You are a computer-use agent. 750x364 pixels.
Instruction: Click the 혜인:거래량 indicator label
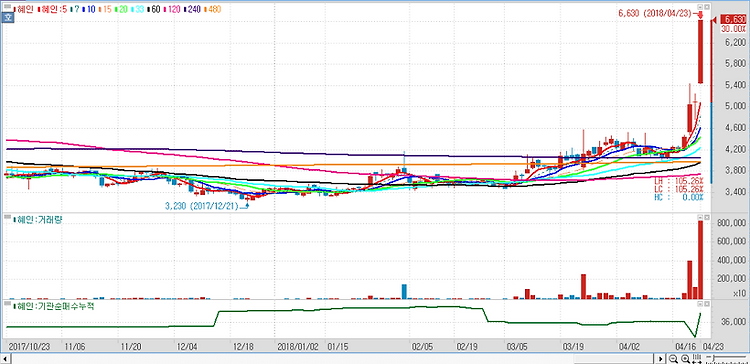click(x=39, y=220)
